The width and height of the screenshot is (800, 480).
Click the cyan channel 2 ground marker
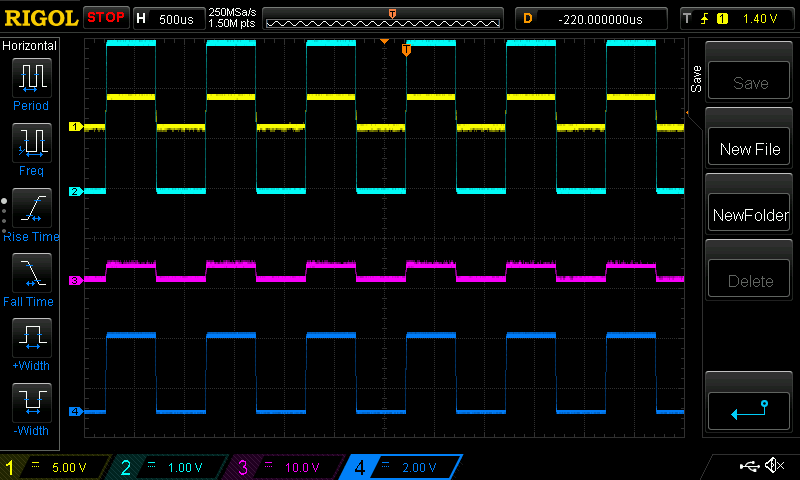coord(76,191)
